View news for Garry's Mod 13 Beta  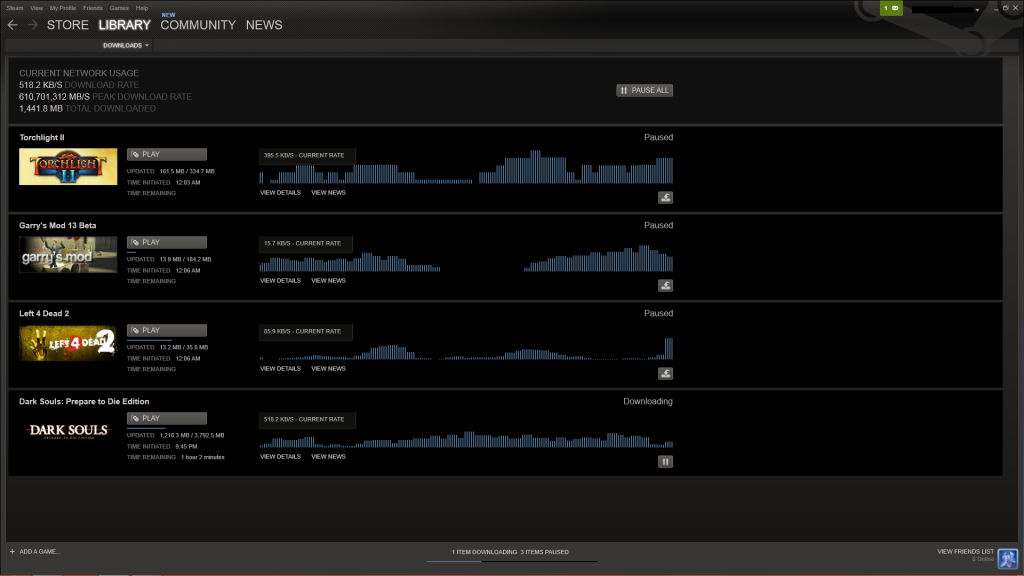(x=328, y=281)
